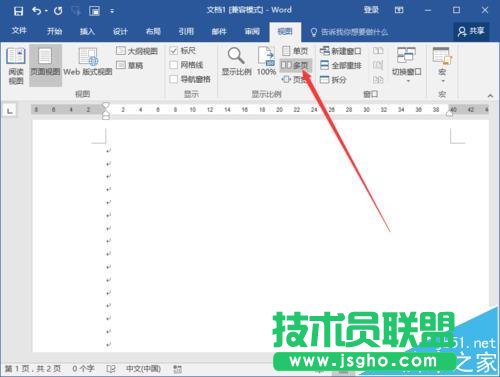The image size is (500, 377).
Task: Click 登录 (Sign in) in title bar
Action: 371,10
